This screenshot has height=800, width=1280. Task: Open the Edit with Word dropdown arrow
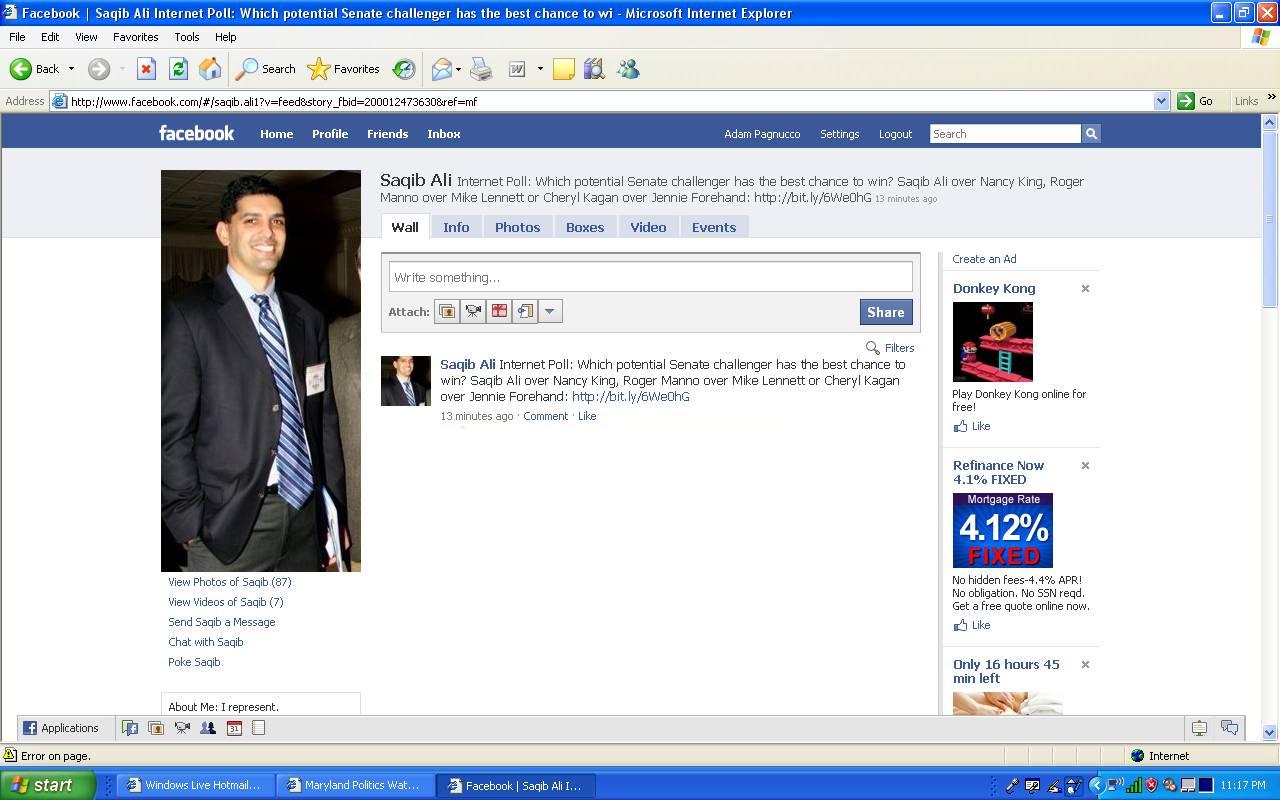[x=540, y=69]
